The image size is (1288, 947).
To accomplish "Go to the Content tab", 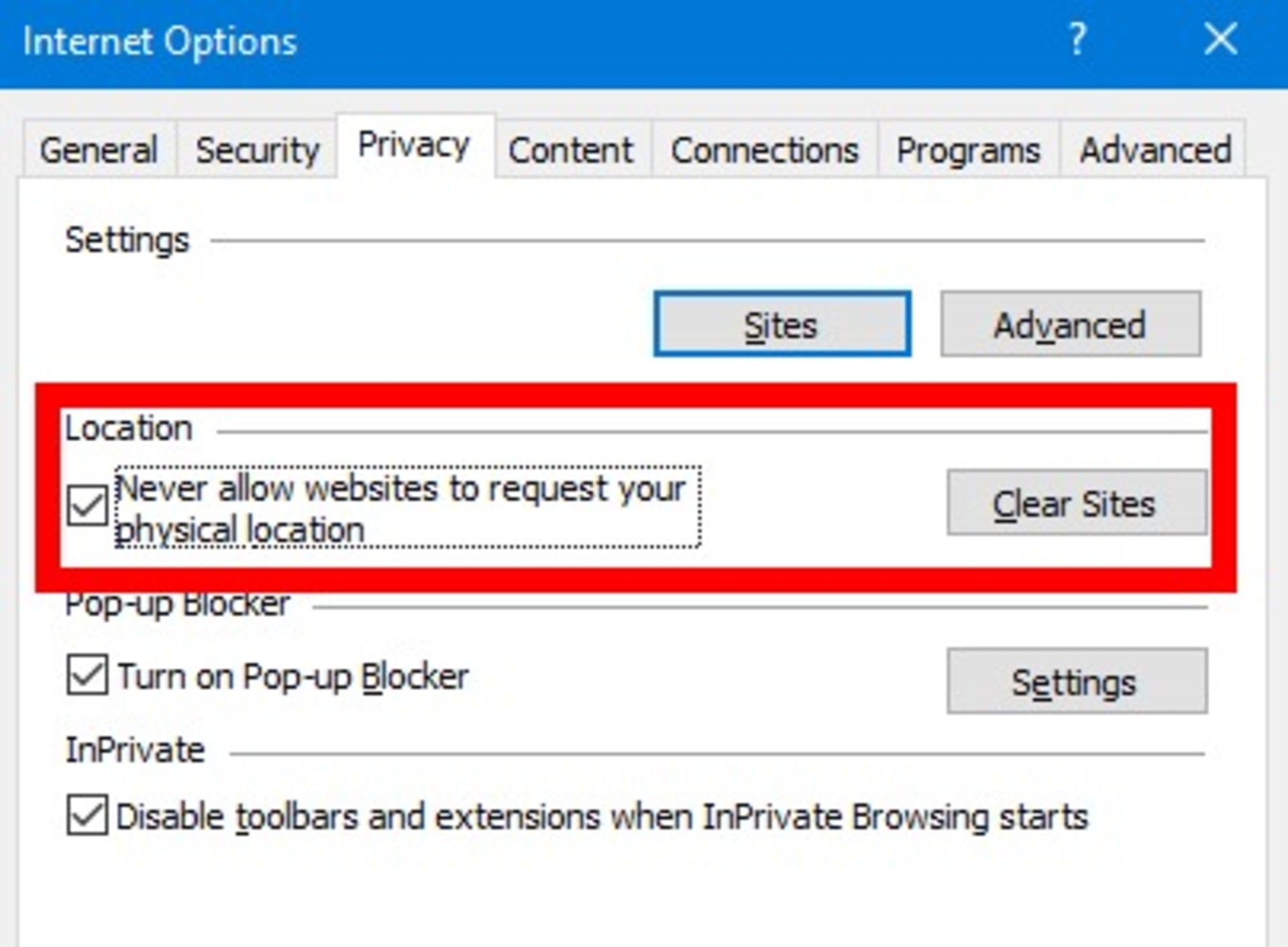I will (571, 149).
